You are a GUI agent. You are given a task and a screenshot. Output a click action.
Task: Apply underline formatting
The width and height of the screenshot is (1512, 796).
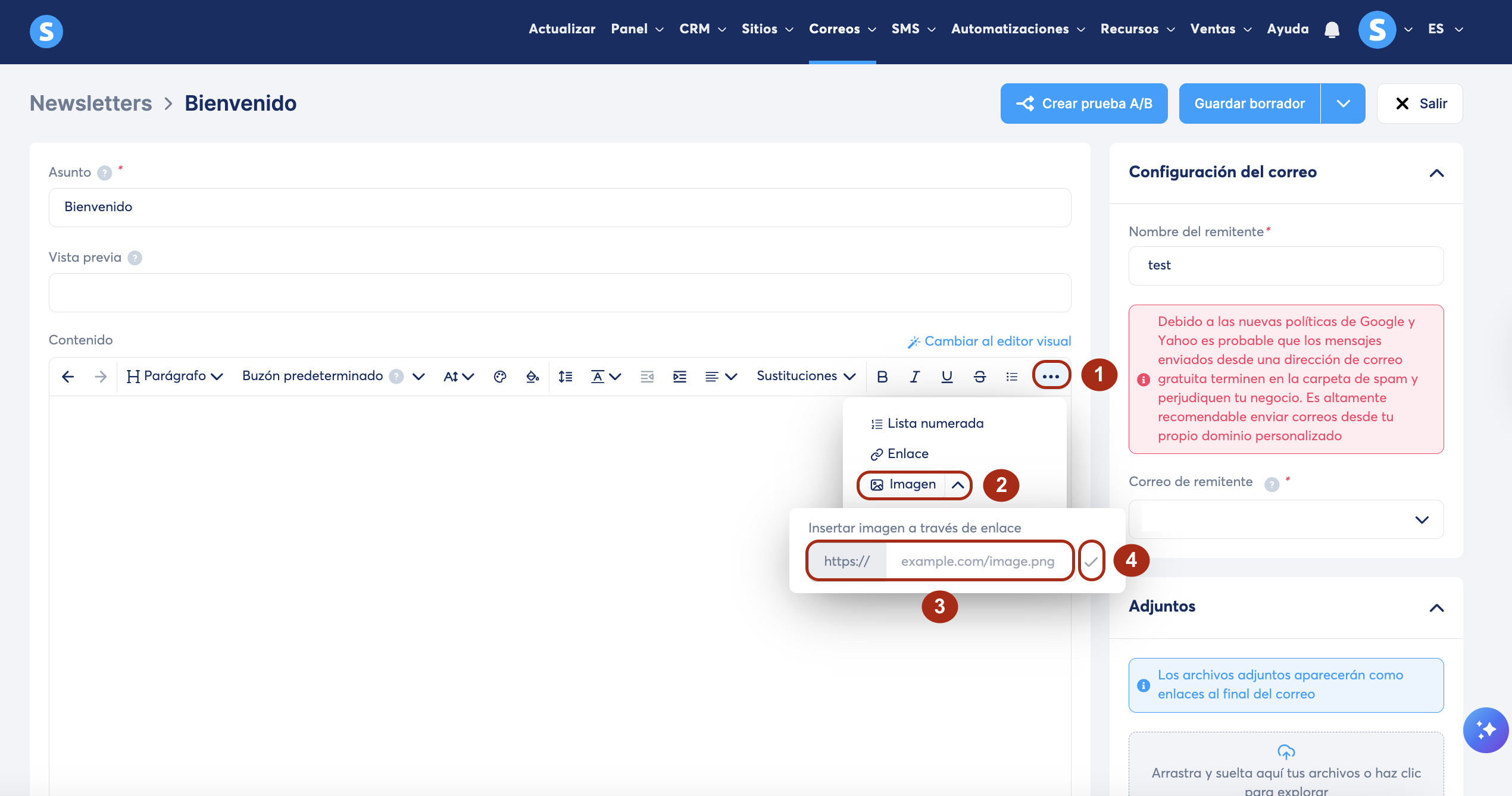(x=946, y=377)
